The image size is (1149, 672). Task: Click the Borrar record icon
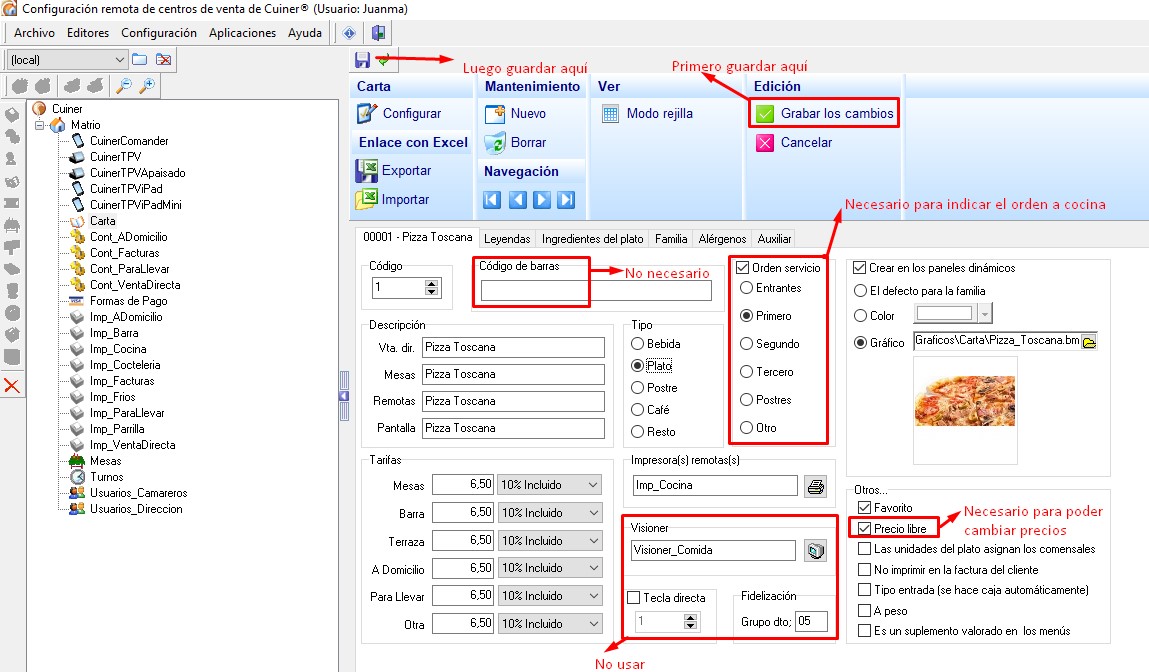coord(495,143)
